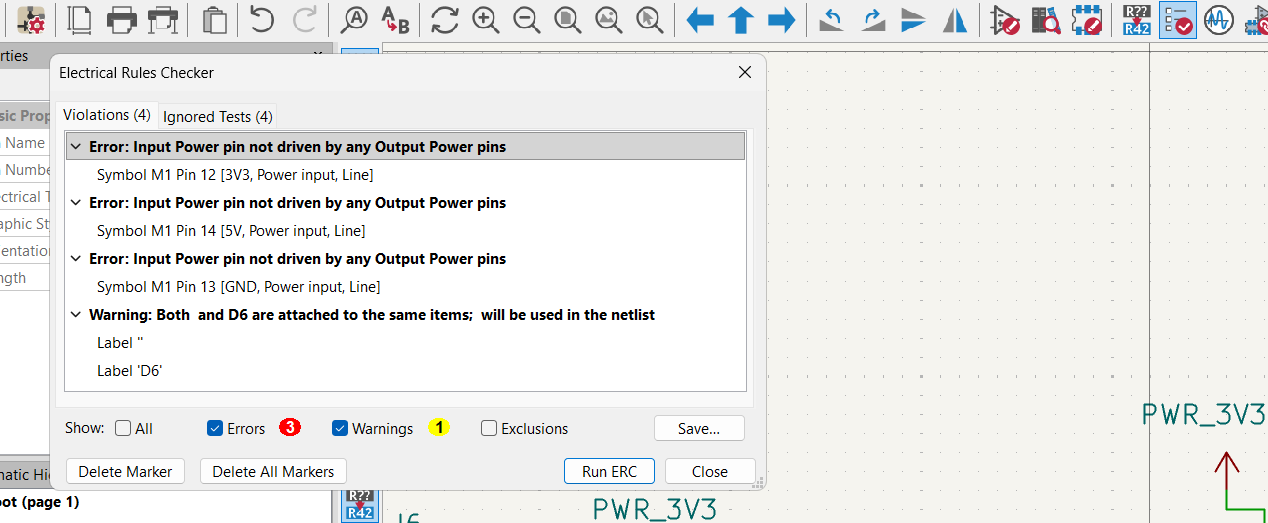Navigate forward with right blue arrow
The width and height of the screenshot is (1268, 523).
click(x=782, y=19)
